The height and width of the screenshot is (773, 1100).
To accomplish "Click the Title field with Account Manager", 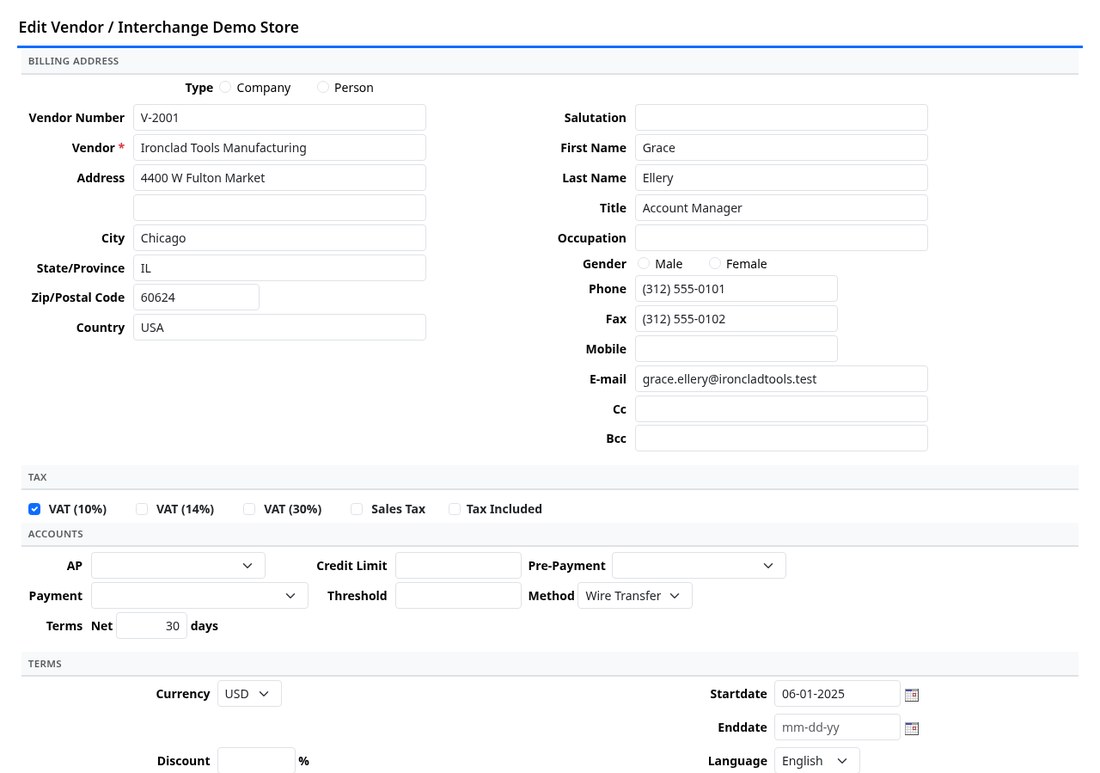I will 781,208.
